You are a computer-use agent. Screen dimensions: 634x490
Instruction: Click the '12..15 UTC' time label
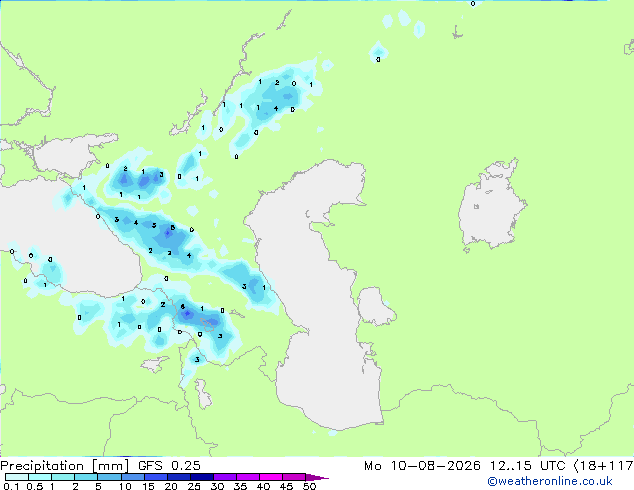pyautogui.click(x=527, y=466)
